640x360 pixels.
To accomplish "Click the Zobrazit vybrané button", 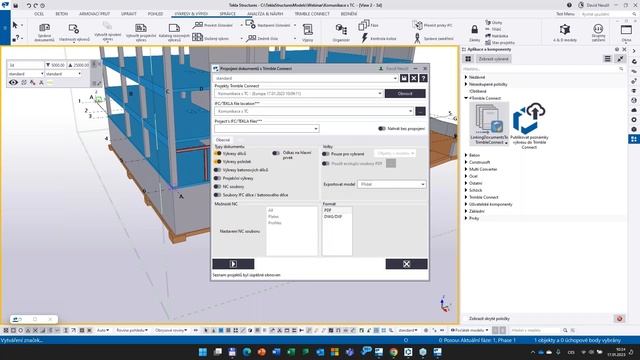I will [x=493, y=59].
